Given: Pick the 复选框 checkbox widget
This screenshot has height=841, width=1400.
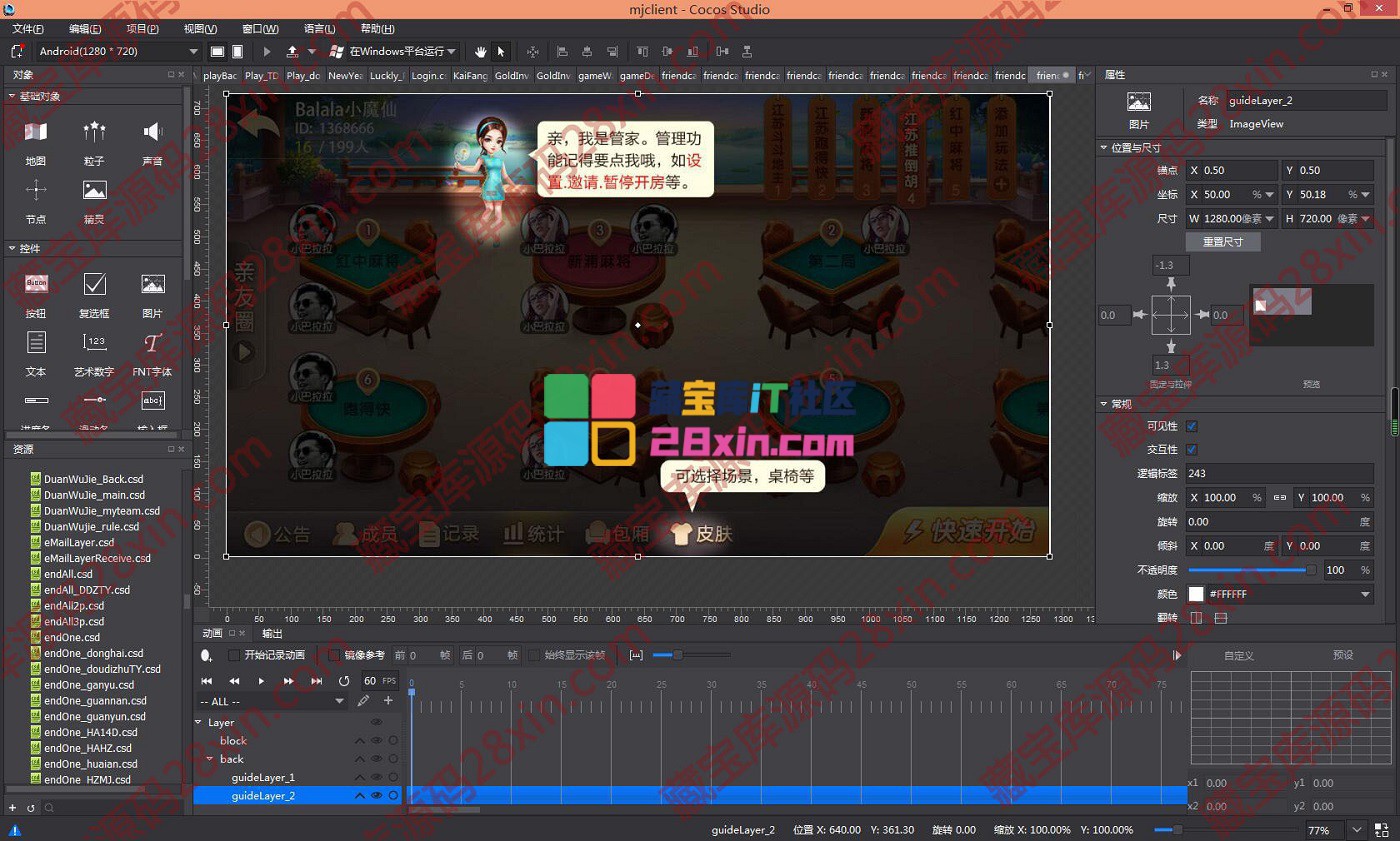Looking at the screenshot, I should [x=94, y=296].
